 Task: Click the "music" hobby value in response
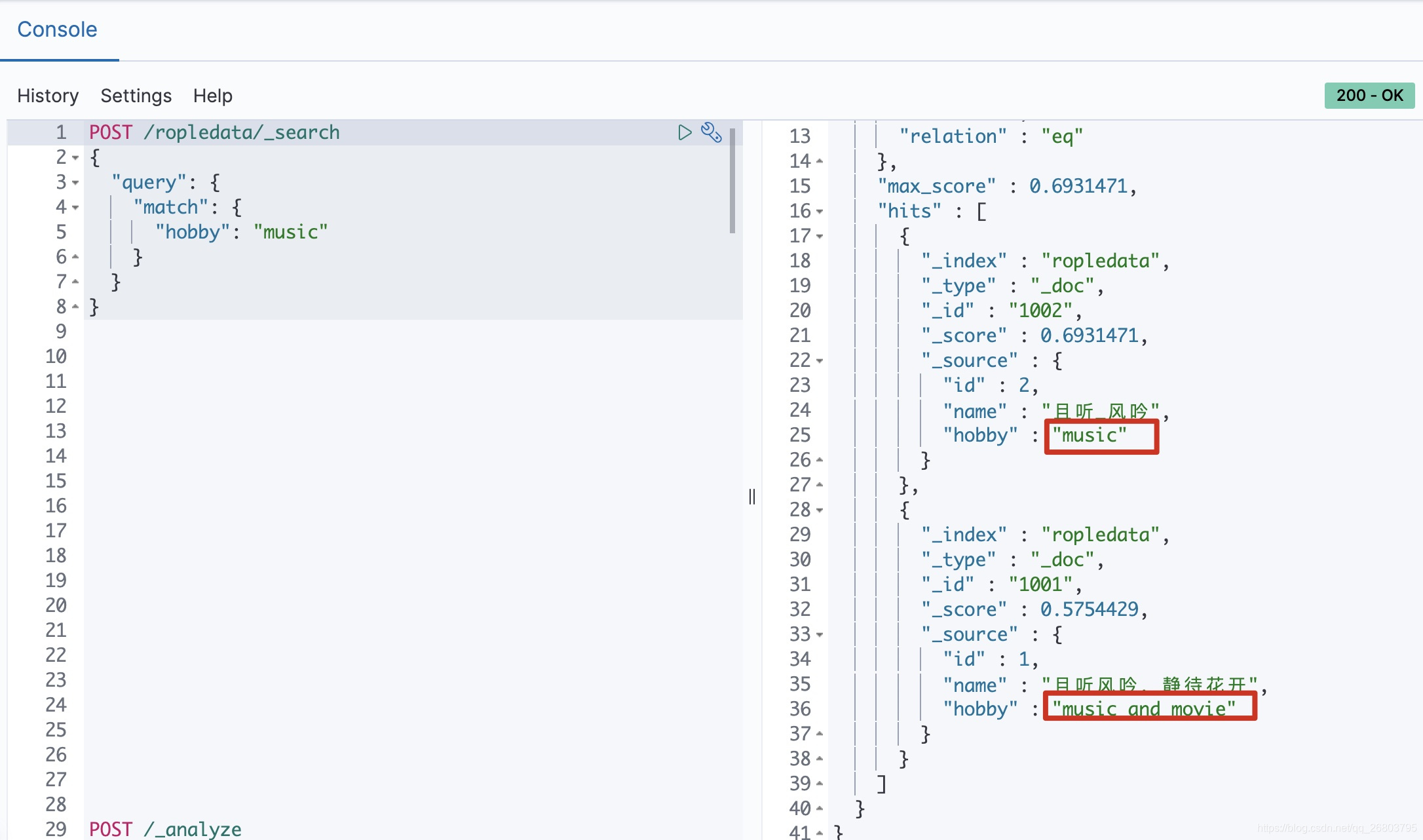pyautogui.click(x=1089, y=435)
